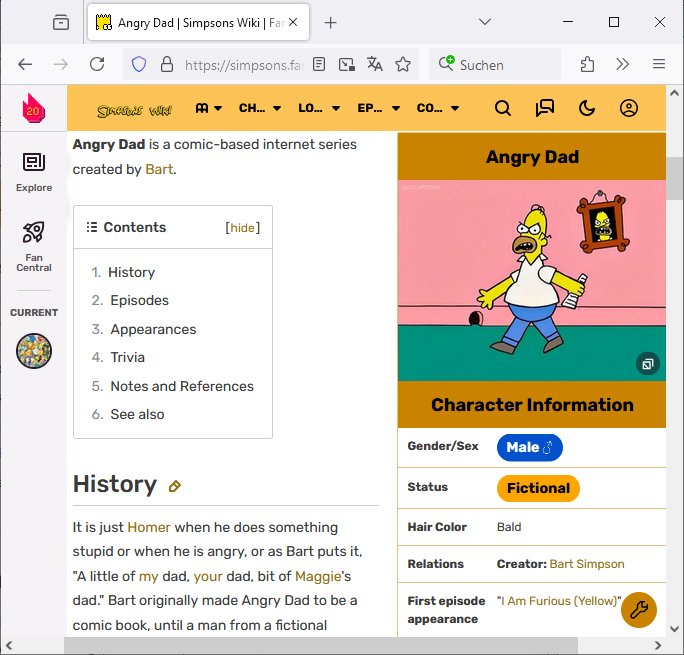Search the wiki magnifier icon

click(503, 108)
